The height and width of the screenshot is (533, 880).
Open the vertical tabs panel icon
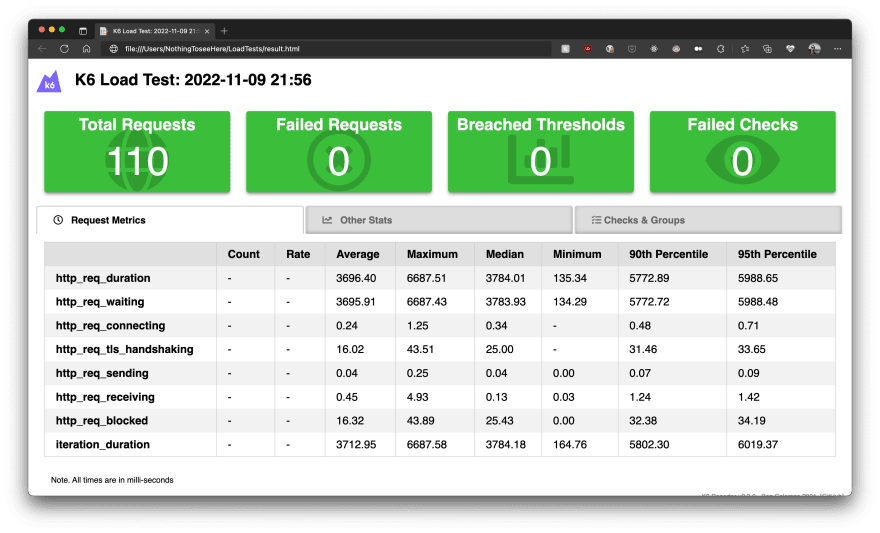[x=83, y=31]
